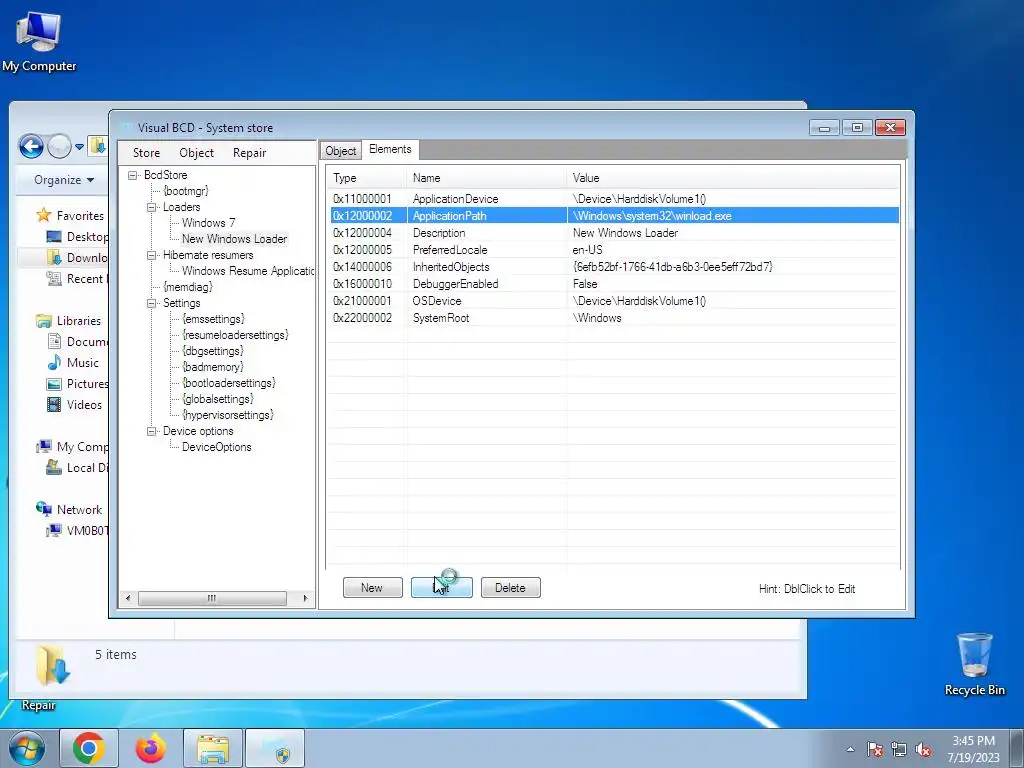This screenshot has width=1024, height=768.
Task: Click the New button
Action: pos(372,588)
